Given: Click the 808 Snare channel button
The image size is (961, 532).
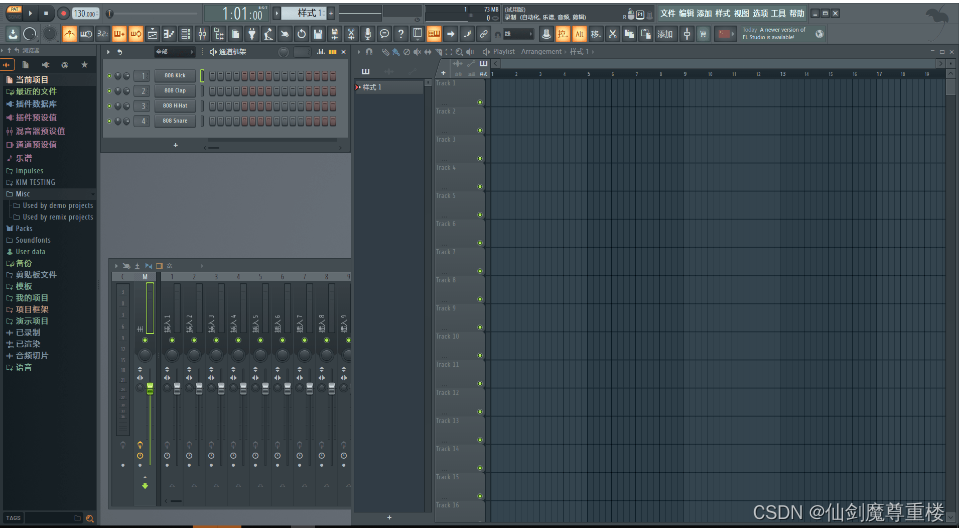Looking at the screenshot, I should coord(175,121).
